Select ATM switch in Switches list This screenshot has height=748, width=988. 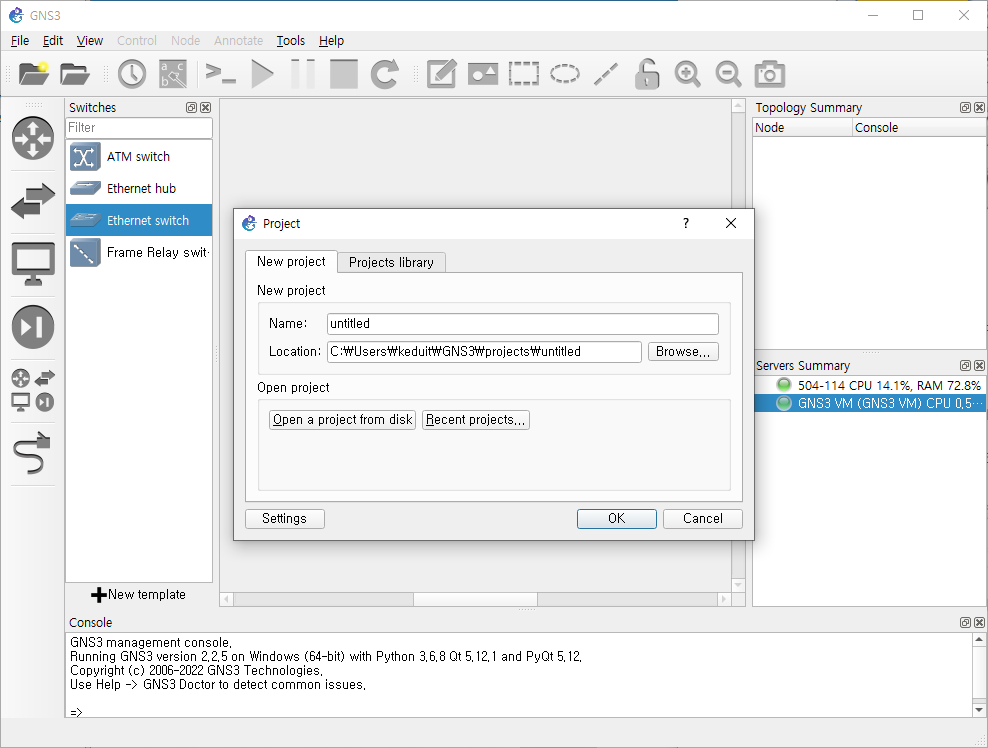(x=139, y=156)
